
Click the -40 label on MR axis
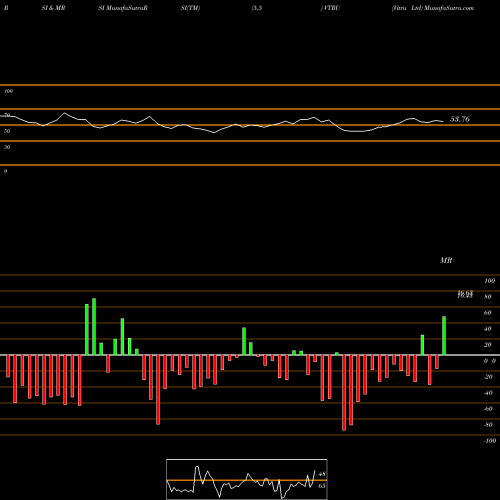[x=488, y=393]
